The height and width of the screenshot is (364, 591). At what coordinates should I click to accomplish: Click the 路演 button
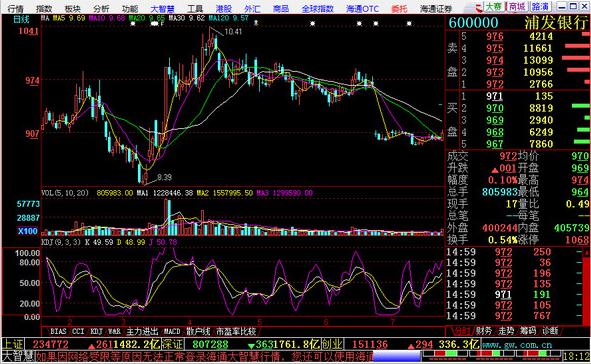coord(540,7)
